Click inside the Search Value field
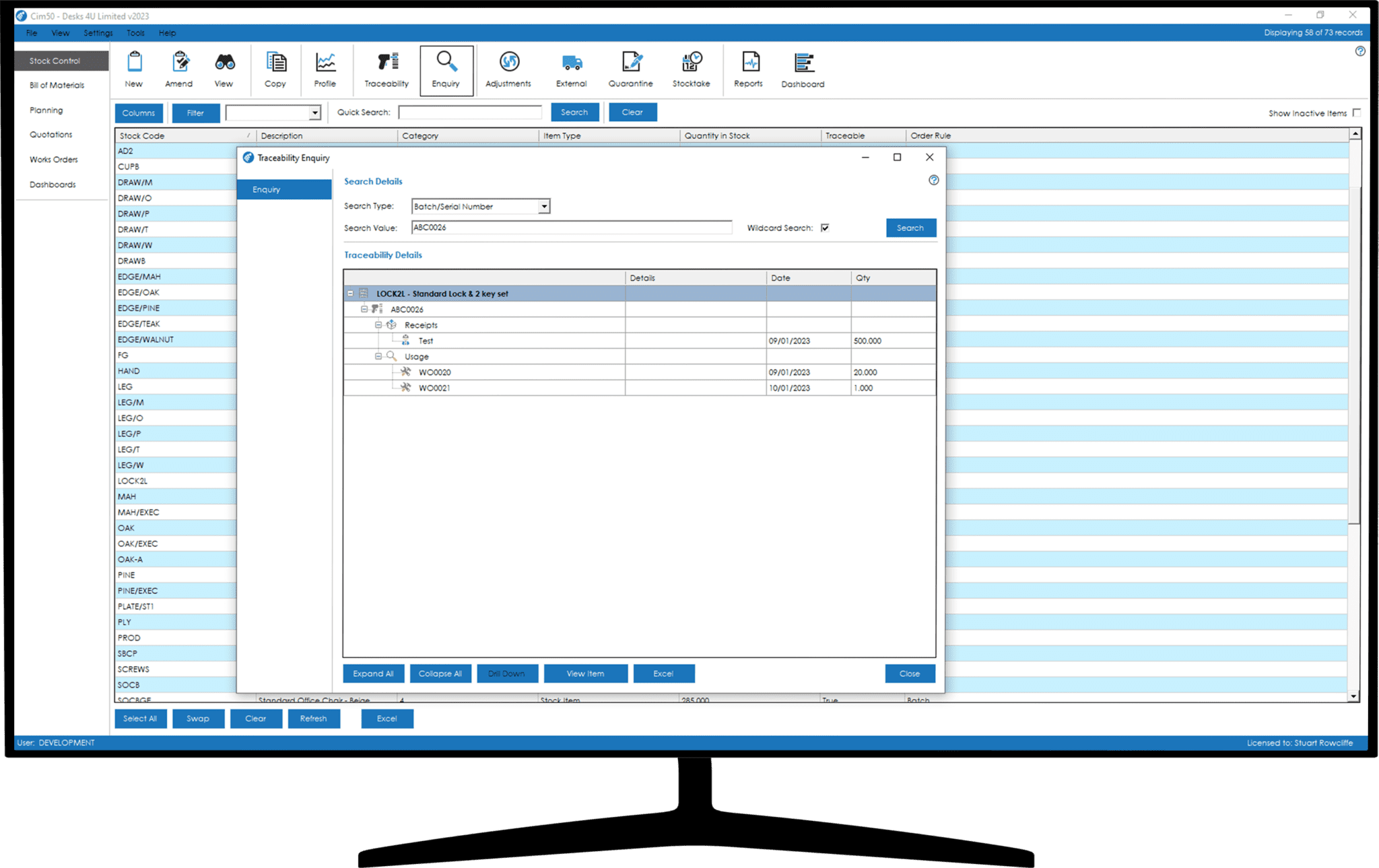The image size is (1379, 868). click(x=571, y=228)
